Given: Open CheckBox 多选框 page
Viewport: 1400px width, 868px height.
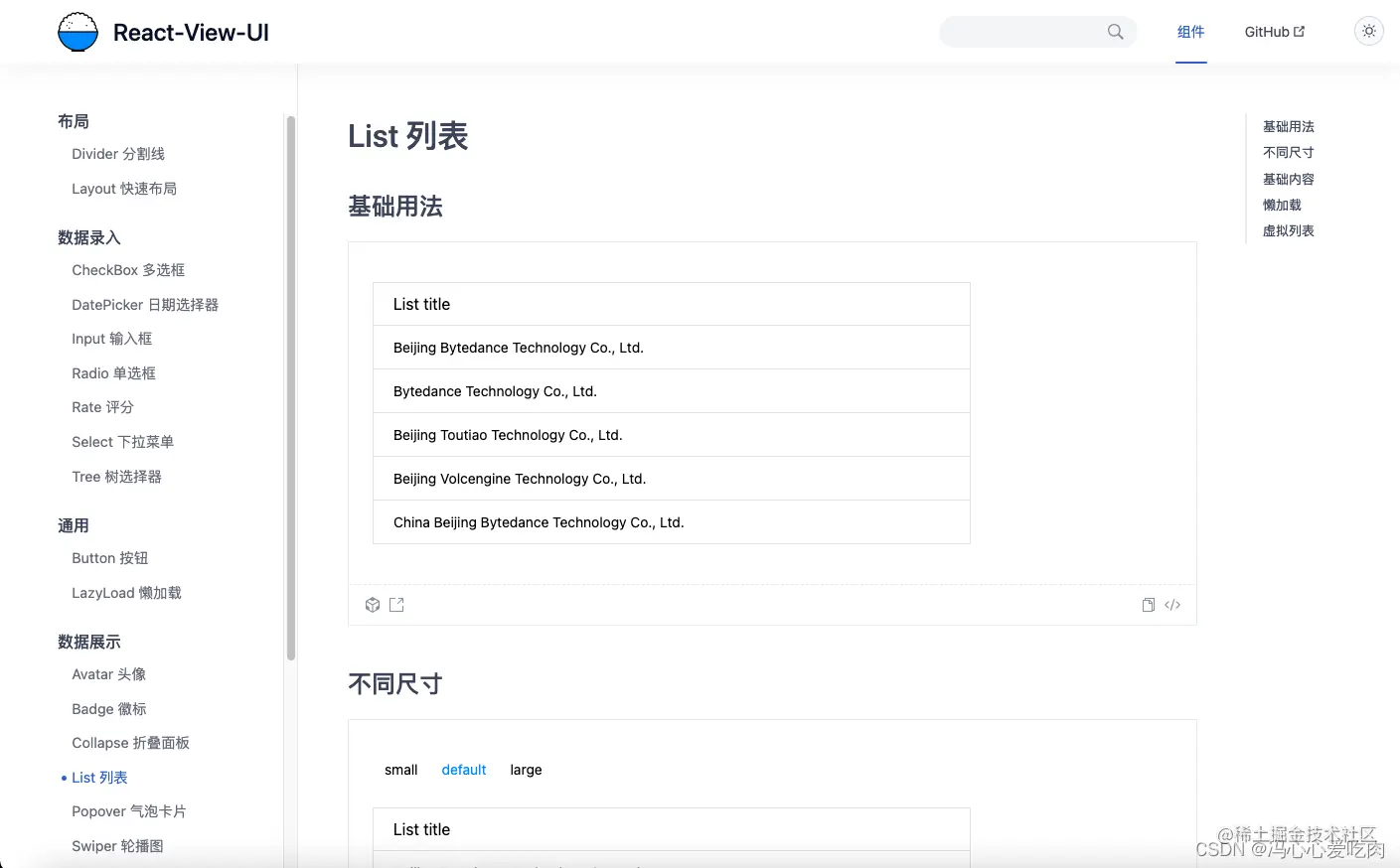Looking at the screenshot, I should tap(128, 270).
